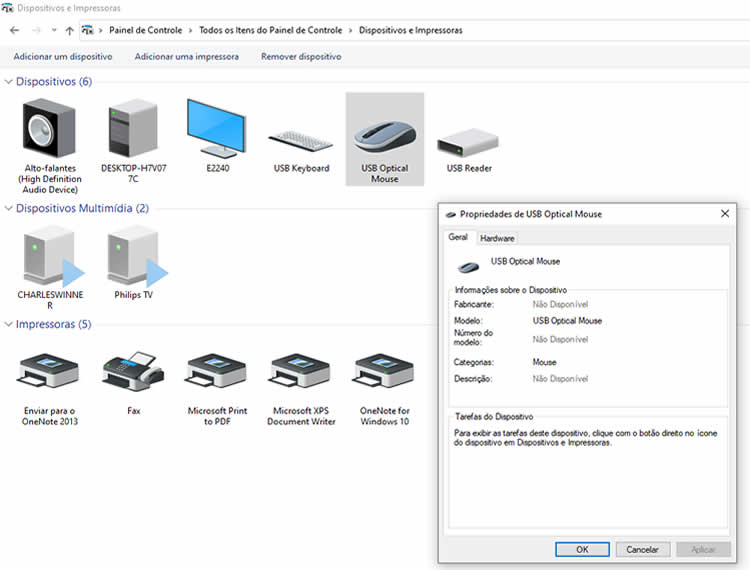
Task: Click the Categorias value Mouse
Action: pyautogui.click(x=544, y=362)
